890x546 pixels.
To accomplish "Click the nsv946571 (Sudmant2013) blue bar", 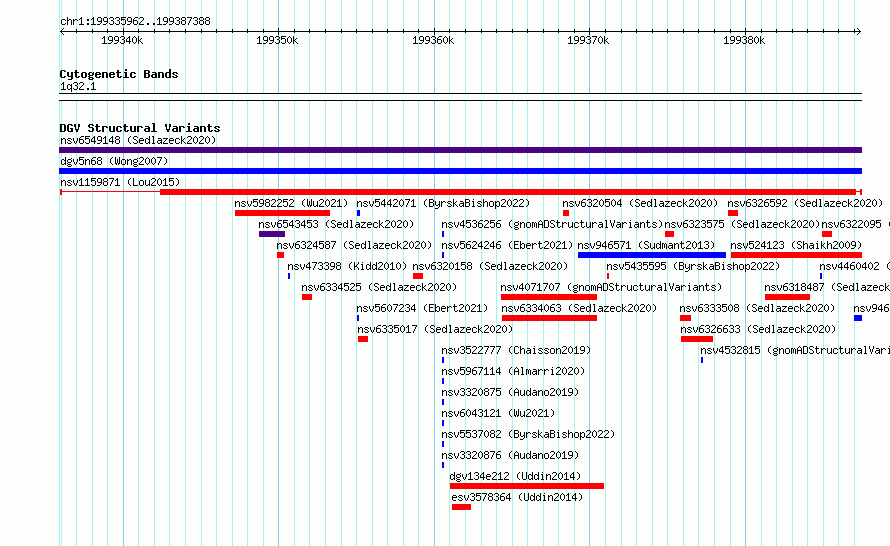I will coord(652,255).
